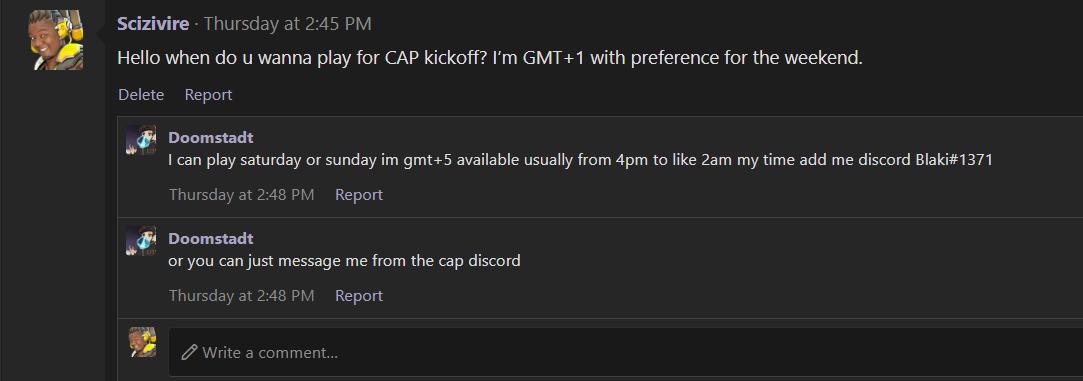Open the Doomstadt username on the cap discord comment
The height and width of the screenshot is (381, 1083).
[211, 239]
